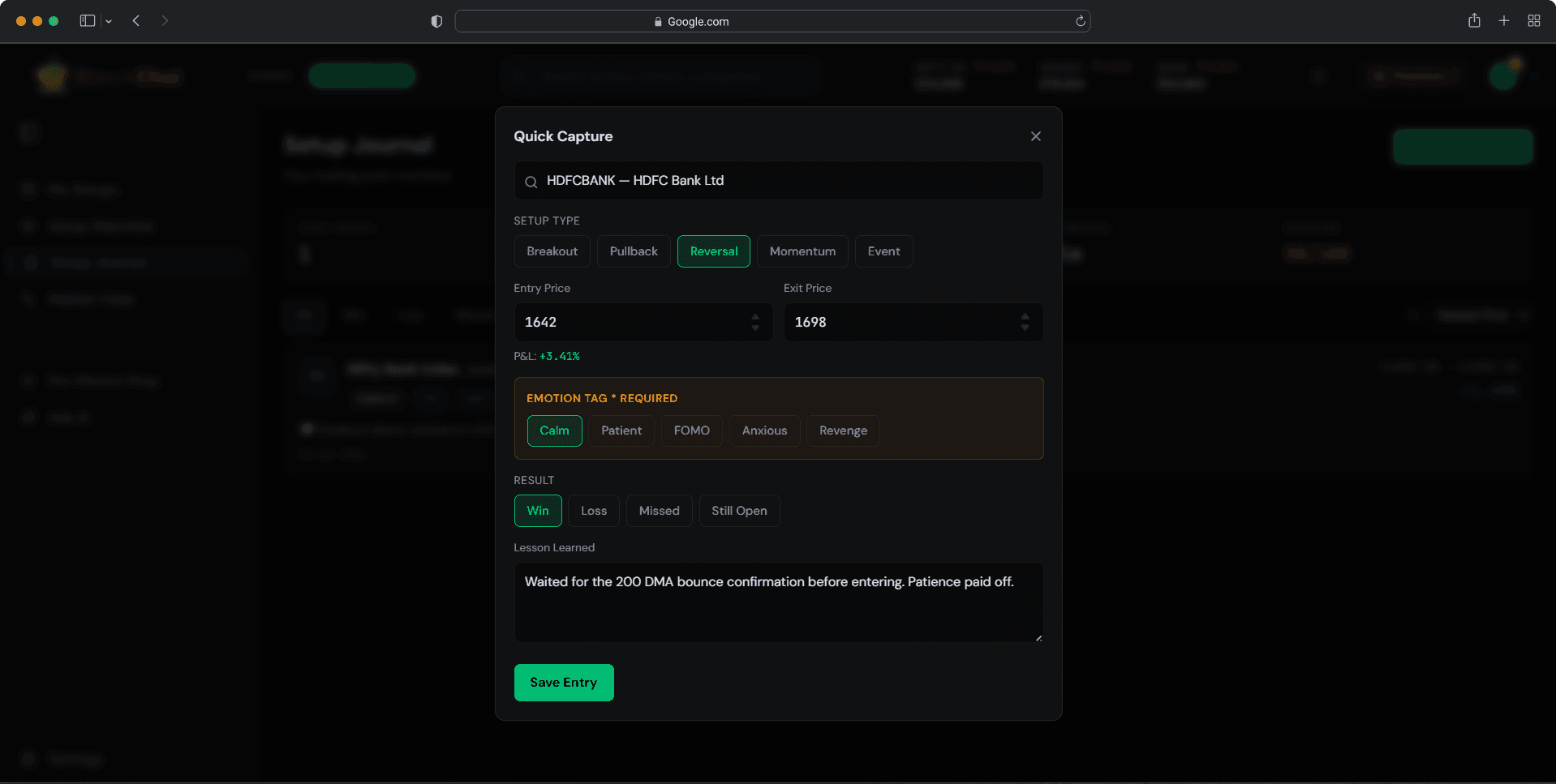The image size is (1556, 784).
Task: Select the Event setup type
Action: click(x=883, y=251)
